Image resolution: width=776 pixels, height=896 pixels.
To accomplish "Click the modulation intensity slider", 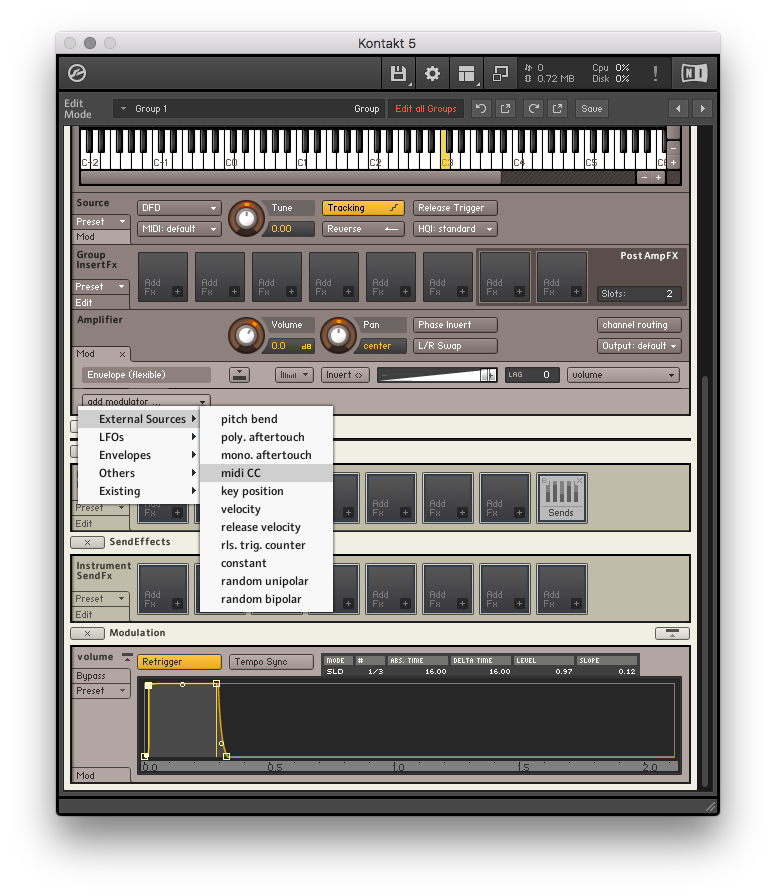I will [437, 375].
